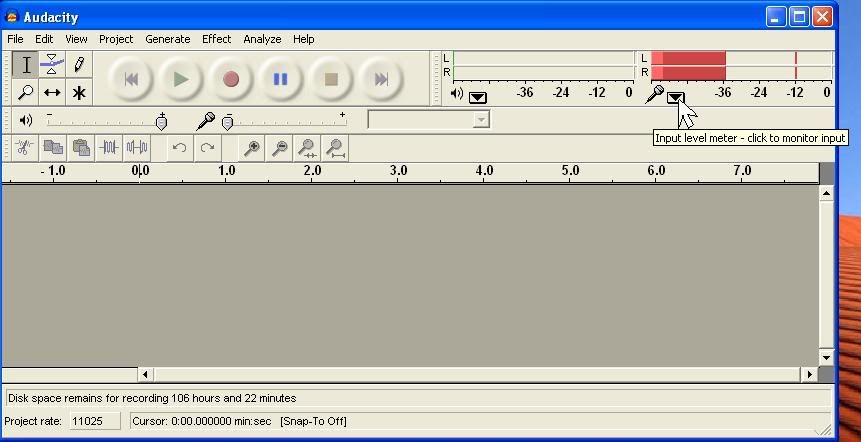Minimize the Audacity window
The width and height of the screenshot is (861, 442).
click(x=775, y=17)
